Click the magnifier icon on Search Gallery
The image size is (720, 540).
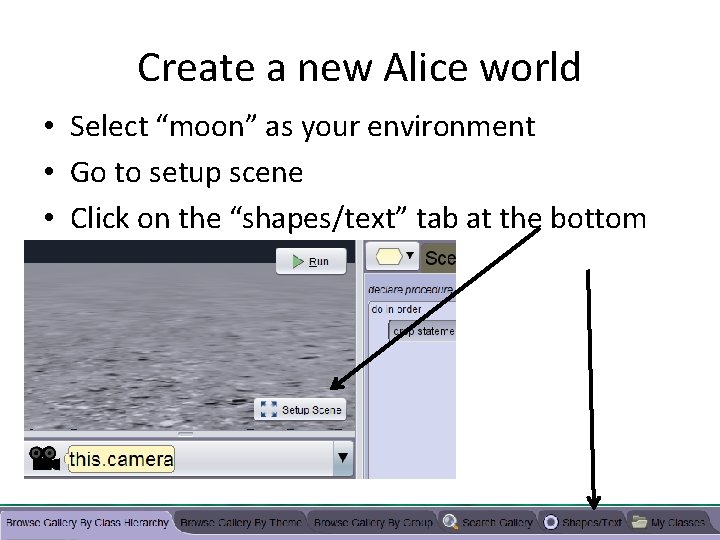(450, 522)
